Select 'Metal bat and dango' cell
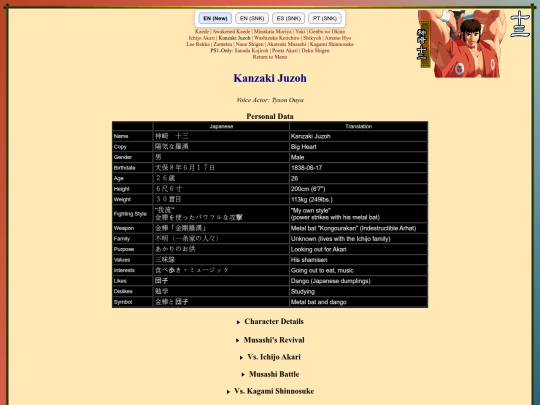540x405 pixels. 358,302
